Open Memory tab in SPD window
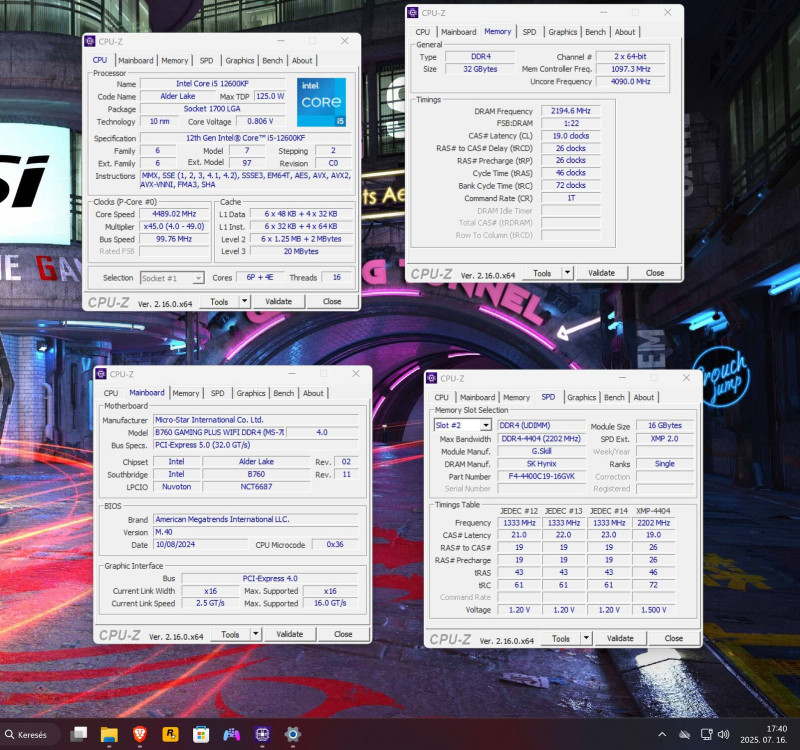The image size is (800, 750). coord(516,397)
